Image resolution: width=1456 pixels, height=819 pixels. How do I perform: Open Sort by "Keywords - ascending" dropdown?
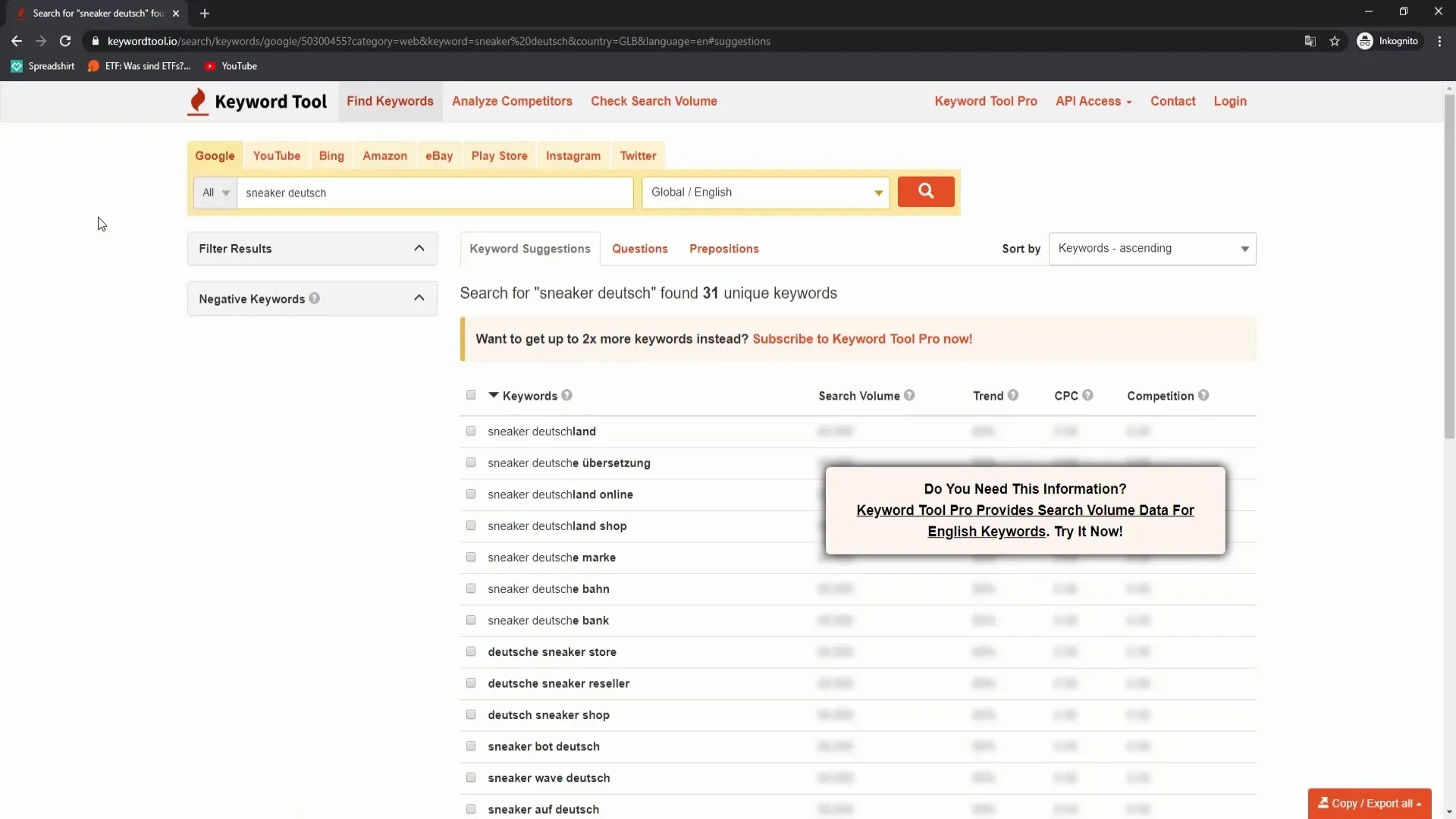1152,249
